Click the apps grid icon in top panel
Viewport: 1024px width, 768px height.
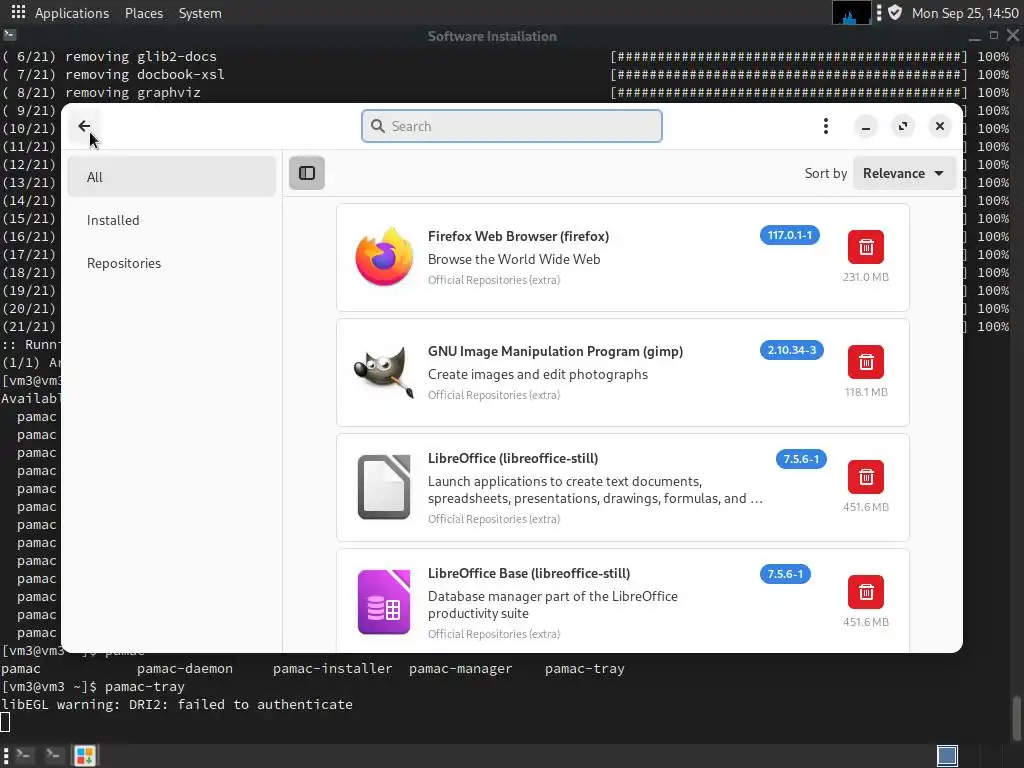pyautogui.click(x=18, y=12)
